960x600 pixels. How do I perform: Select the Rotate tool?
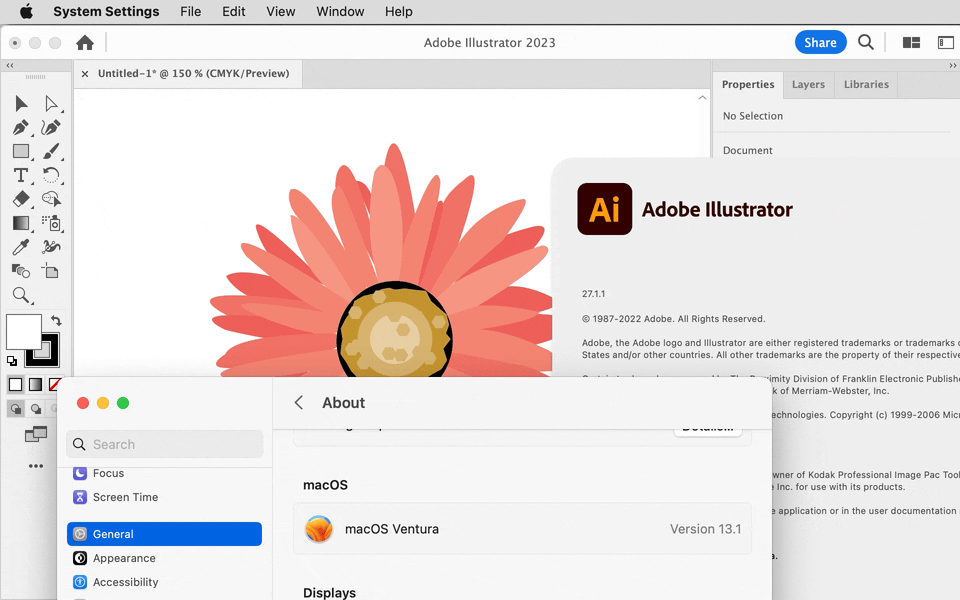(x=51, y=175)
